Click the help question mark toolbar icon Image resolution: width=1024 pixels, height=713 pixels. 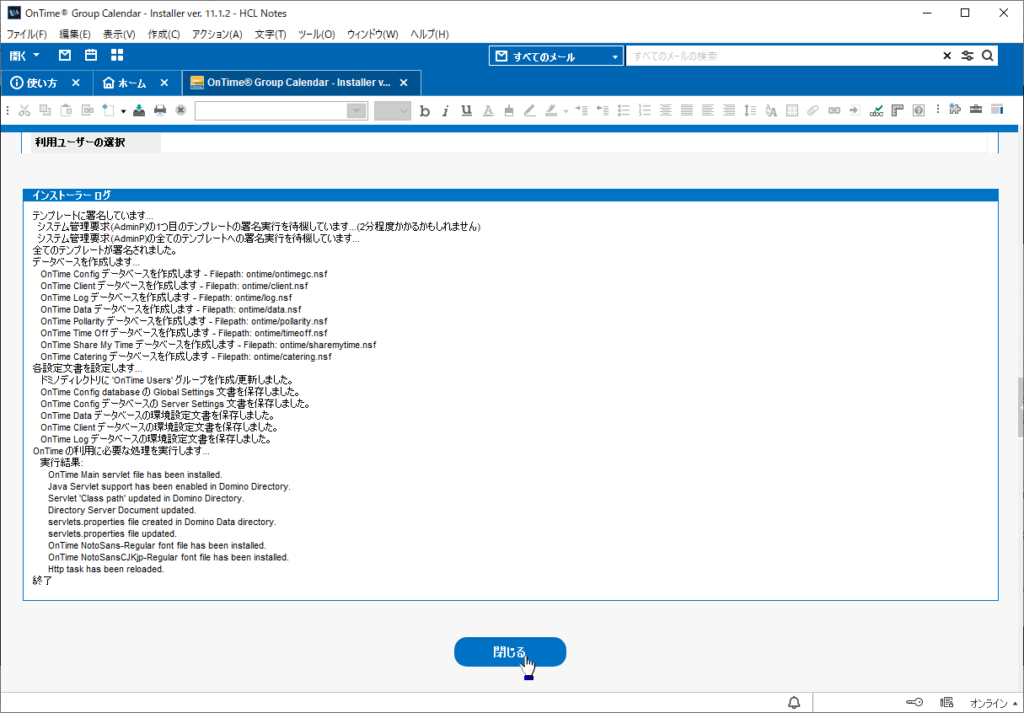click(x=919, y=110)
